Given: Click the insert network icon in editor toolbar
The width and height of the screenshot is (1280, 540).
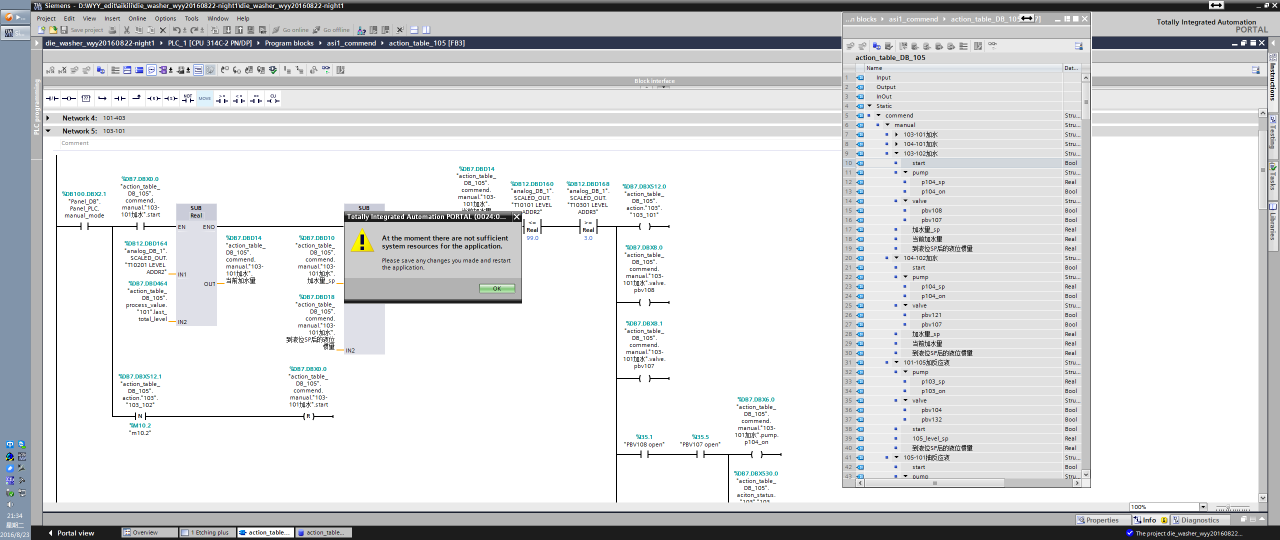Looking at the screenshot, I should click(52, 70).
